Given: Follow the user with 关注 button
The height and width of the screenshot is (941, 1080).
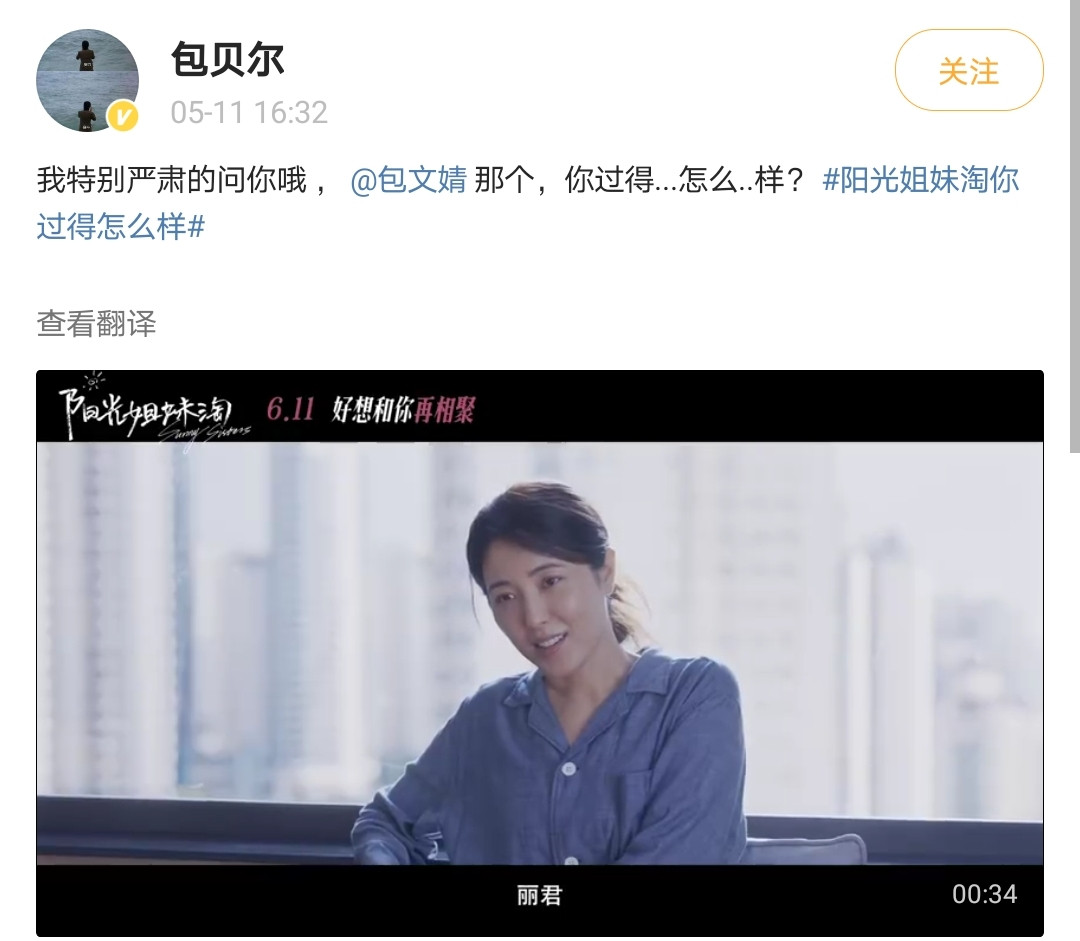Looking at the screenshot, I should tap(969, 70).
